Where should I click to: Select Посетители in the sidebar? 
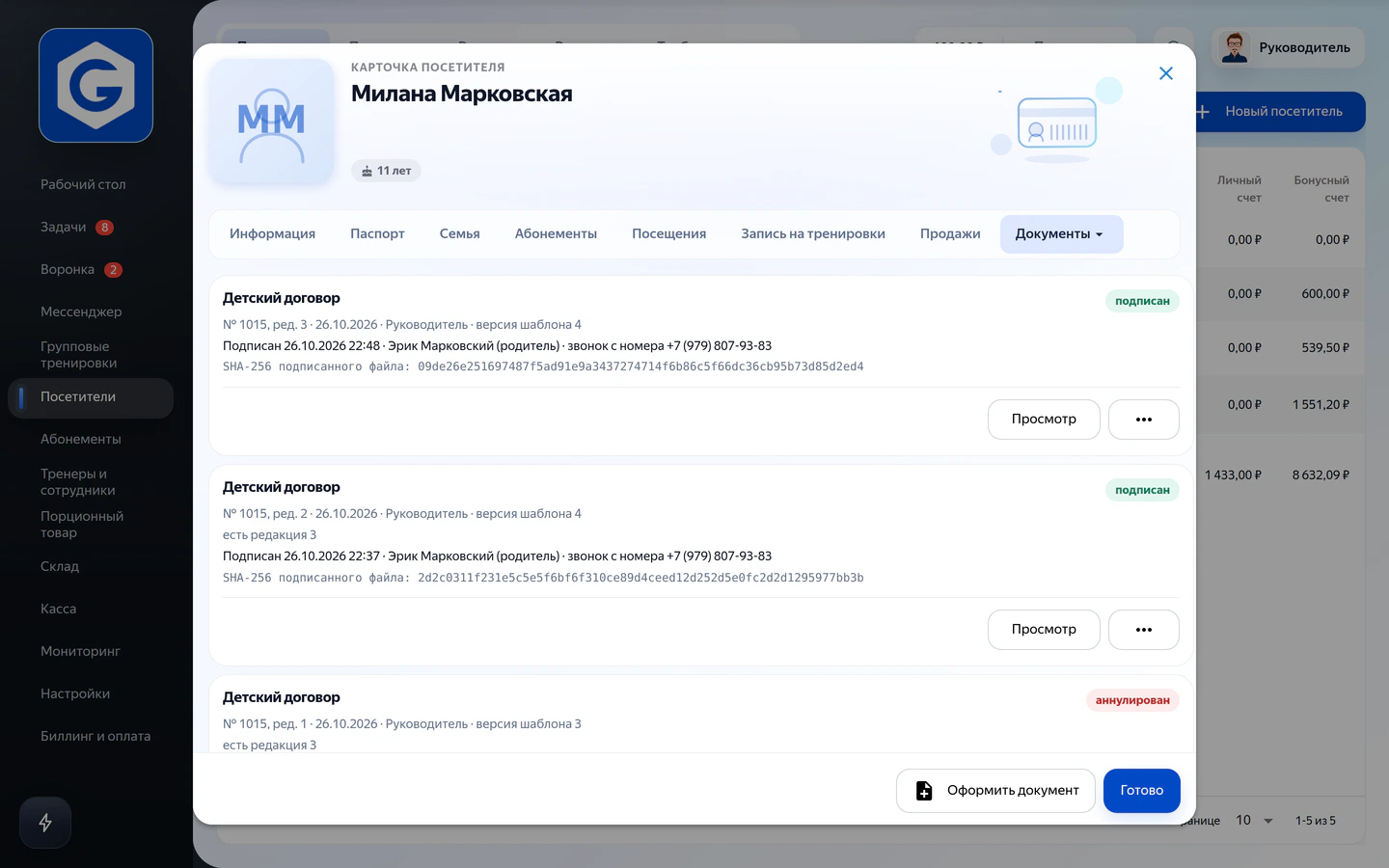tap(91, 397)
